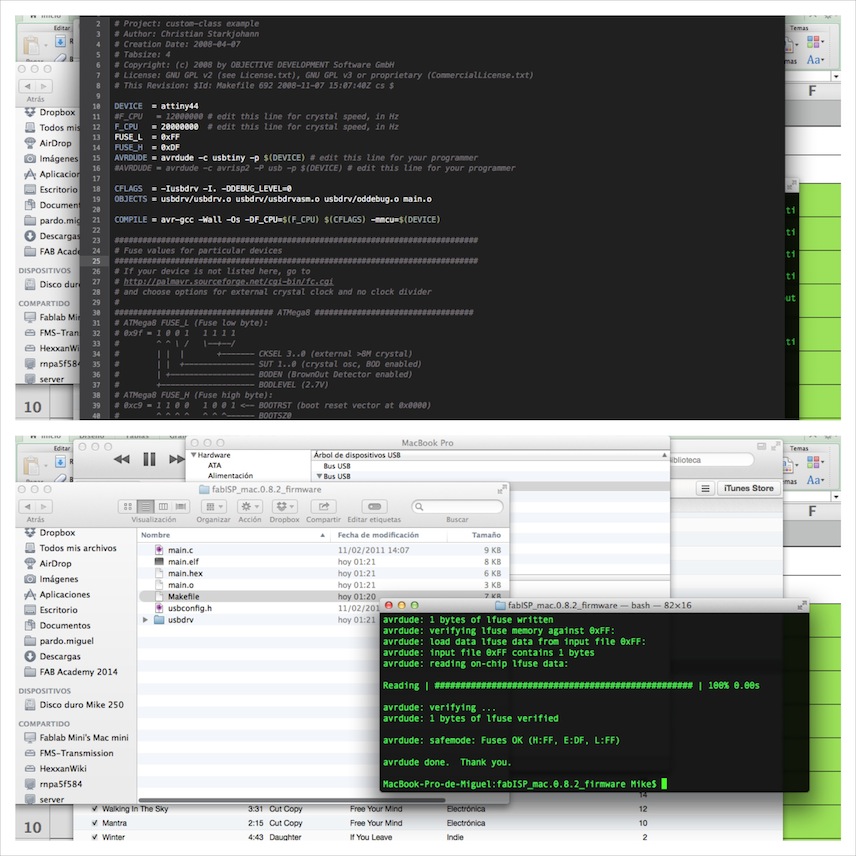Click the iTunes rewind button

122,459
